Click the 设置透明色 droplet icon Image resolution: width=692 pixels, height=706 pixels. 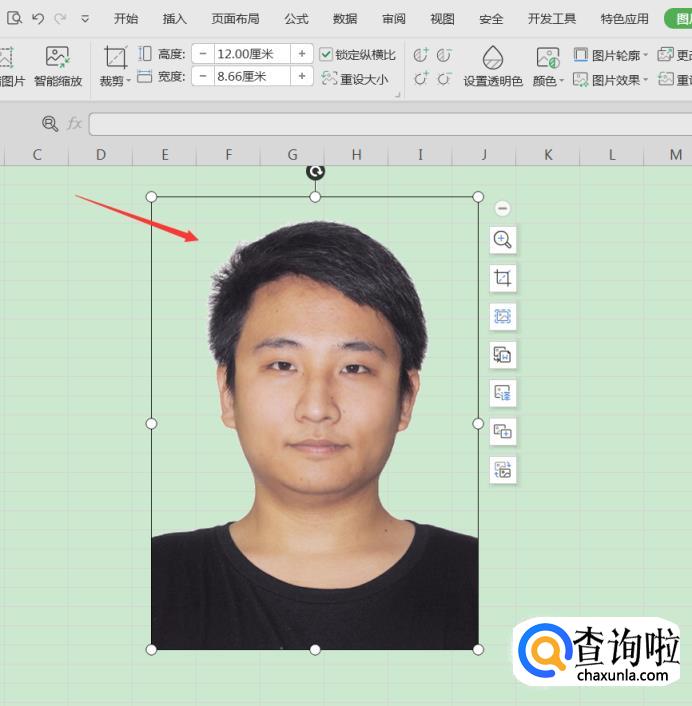click(492, 58)
